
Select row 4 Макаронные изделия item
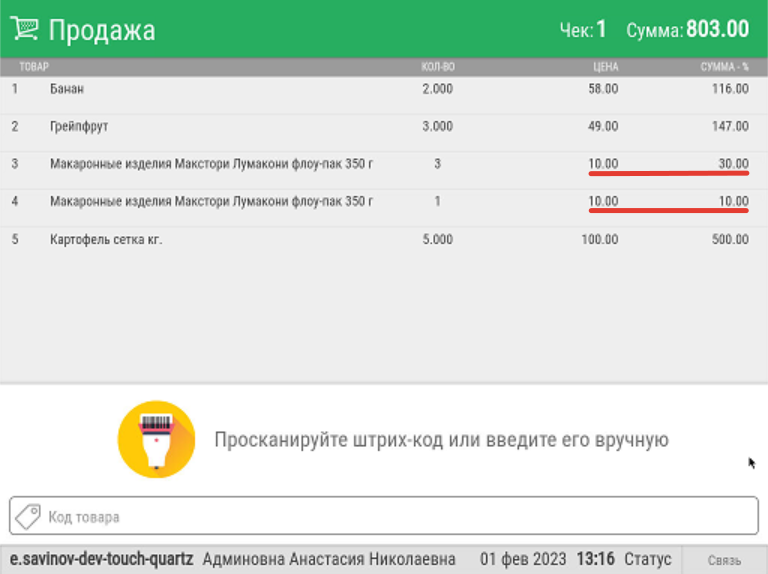211,201
